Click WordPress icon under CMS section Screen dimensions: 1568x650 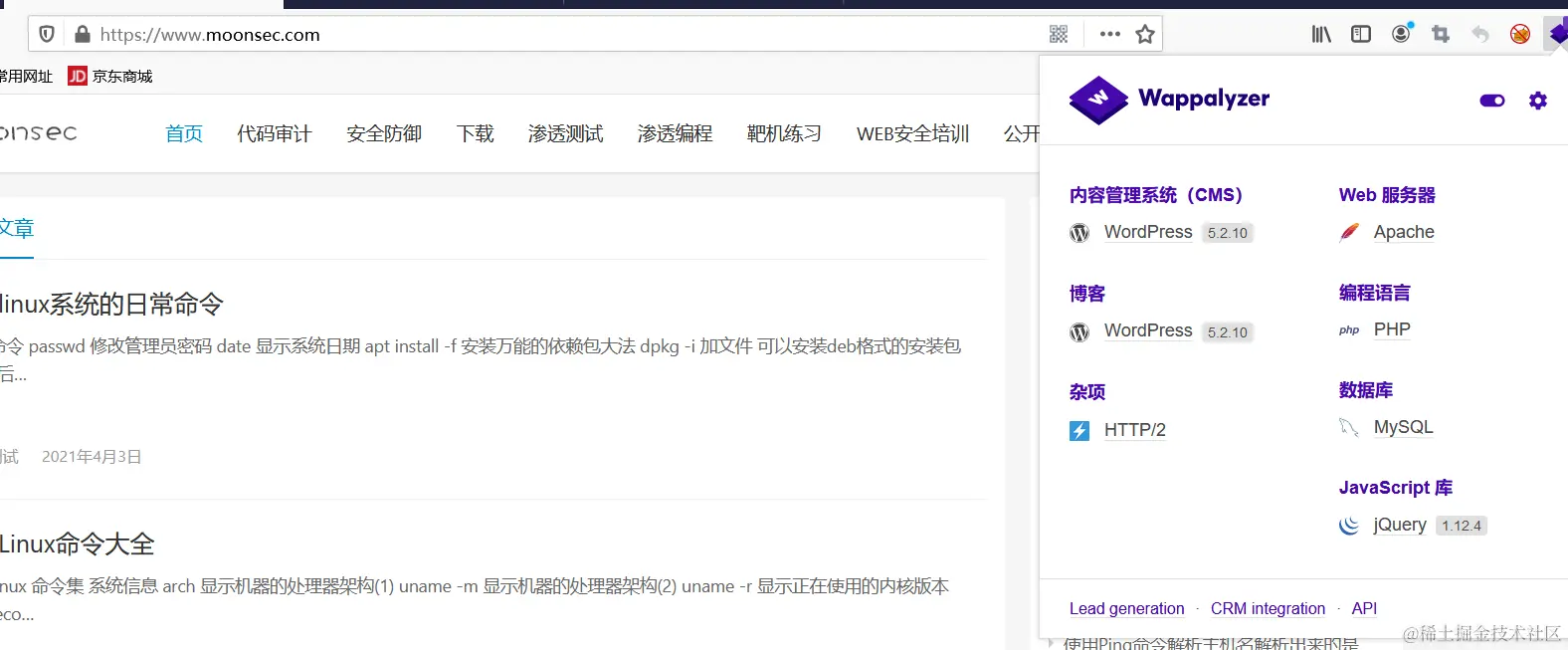point(1079,233)
